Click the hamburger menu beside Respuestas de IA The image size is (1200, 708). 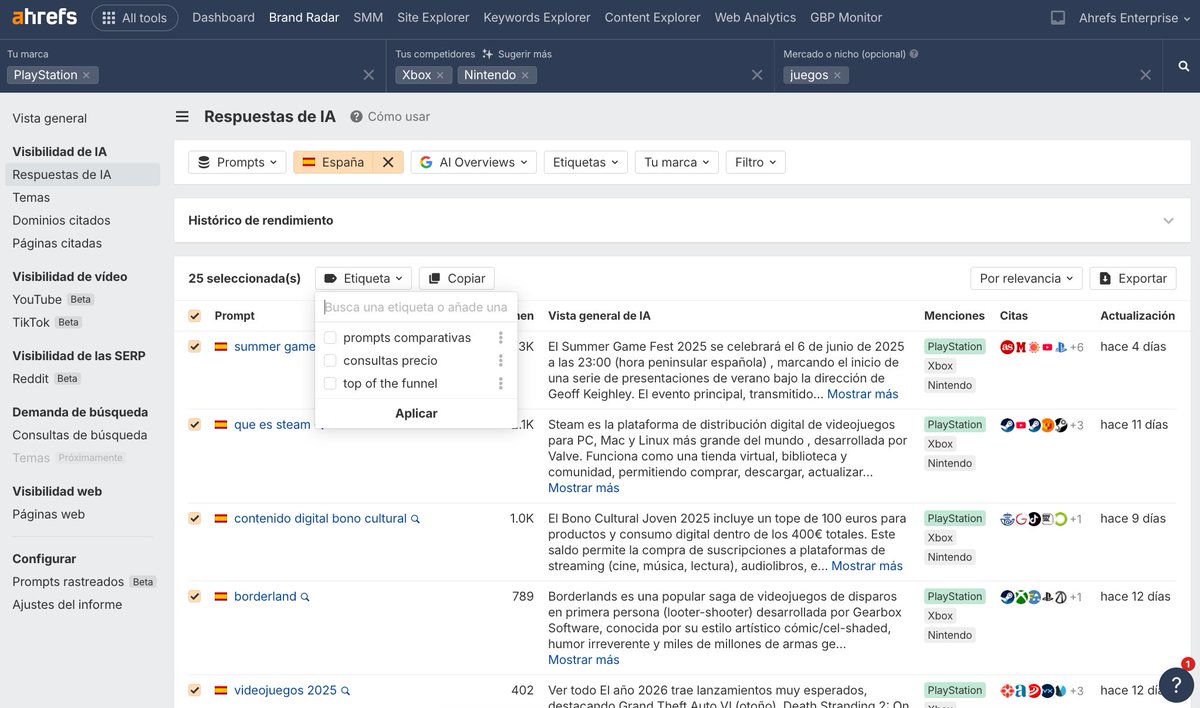[x=182, y=117]
